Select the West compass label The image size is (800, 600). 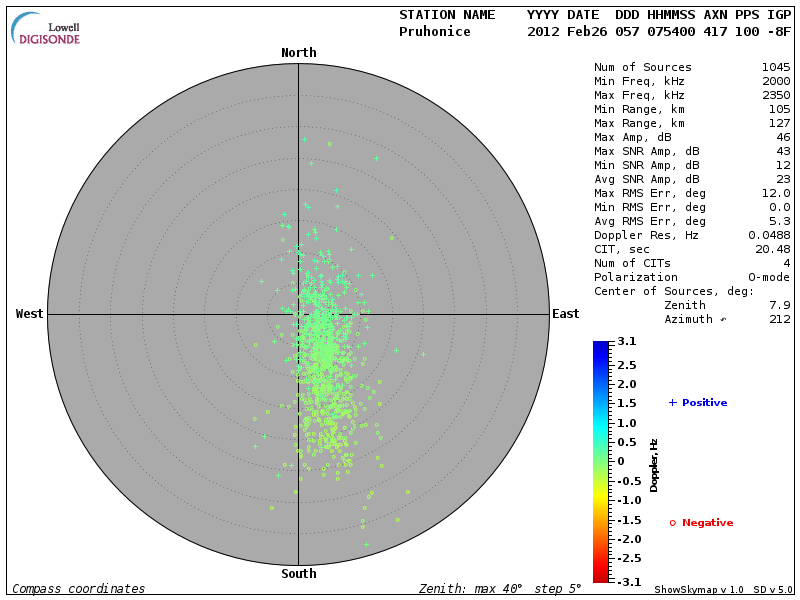coord(30,314)
